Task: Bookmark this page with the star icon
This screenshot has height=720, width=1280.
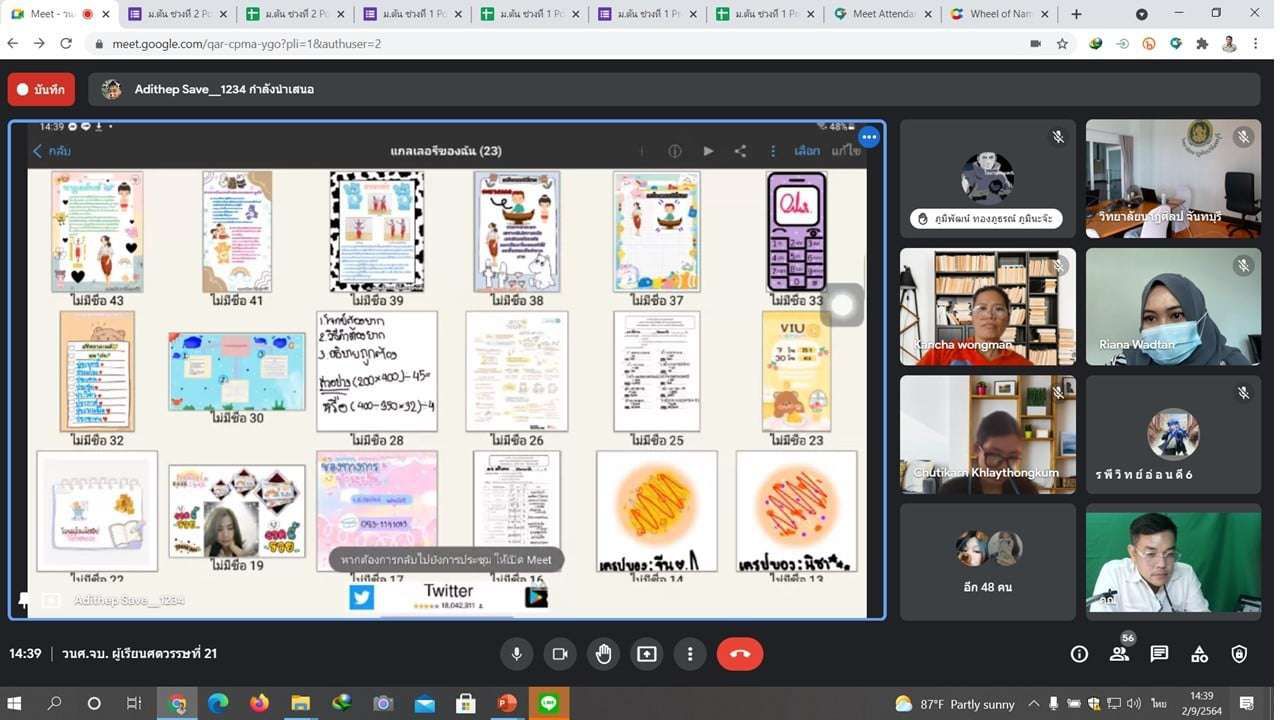Action: 1062,44
